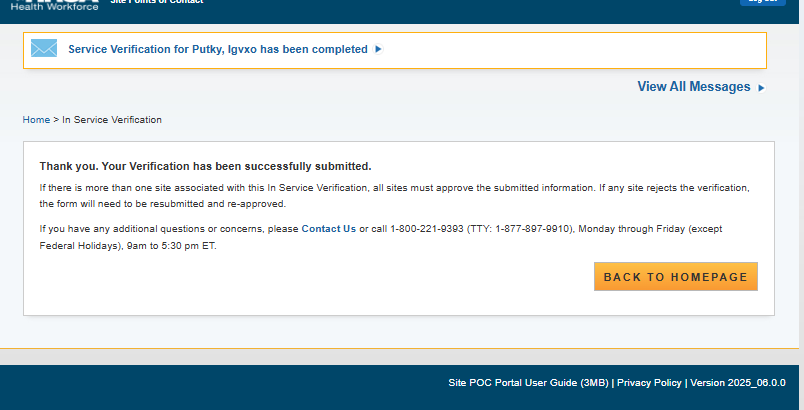Click the Log out button in header
804x410 pixels.
coord(762,2)
